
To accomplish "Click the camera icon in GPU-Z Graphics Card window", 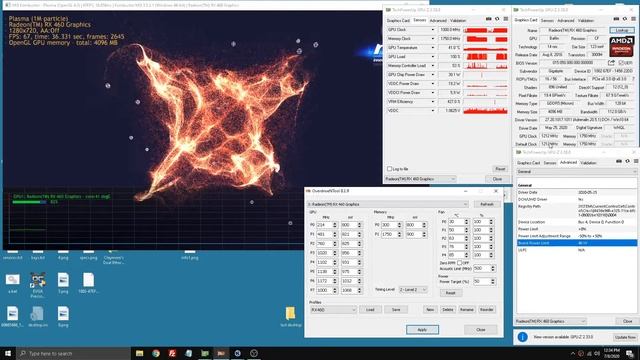I will tap(616, 19).
